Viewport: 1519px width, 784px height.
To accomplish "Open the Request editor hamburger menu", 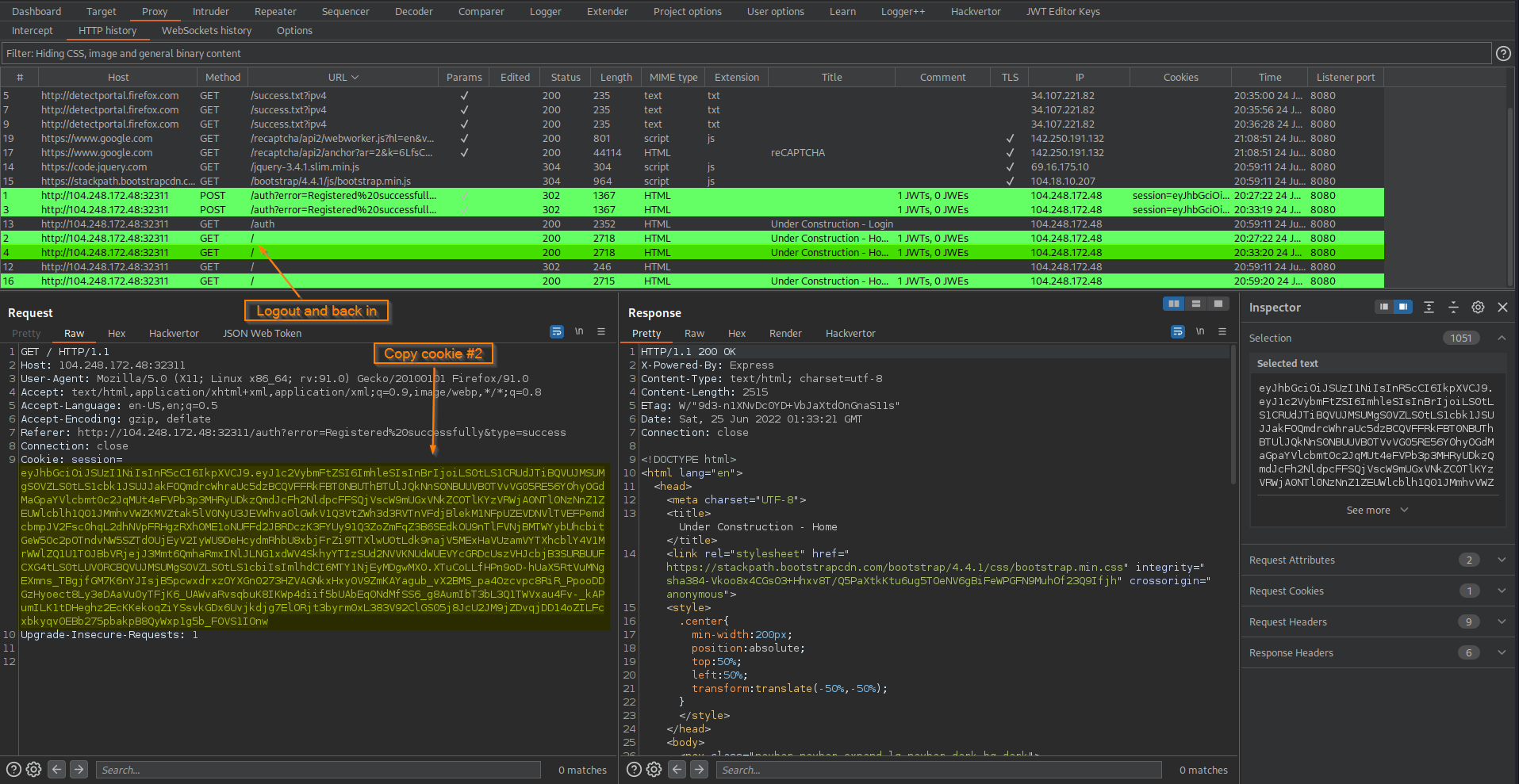I will pos(601,331).
